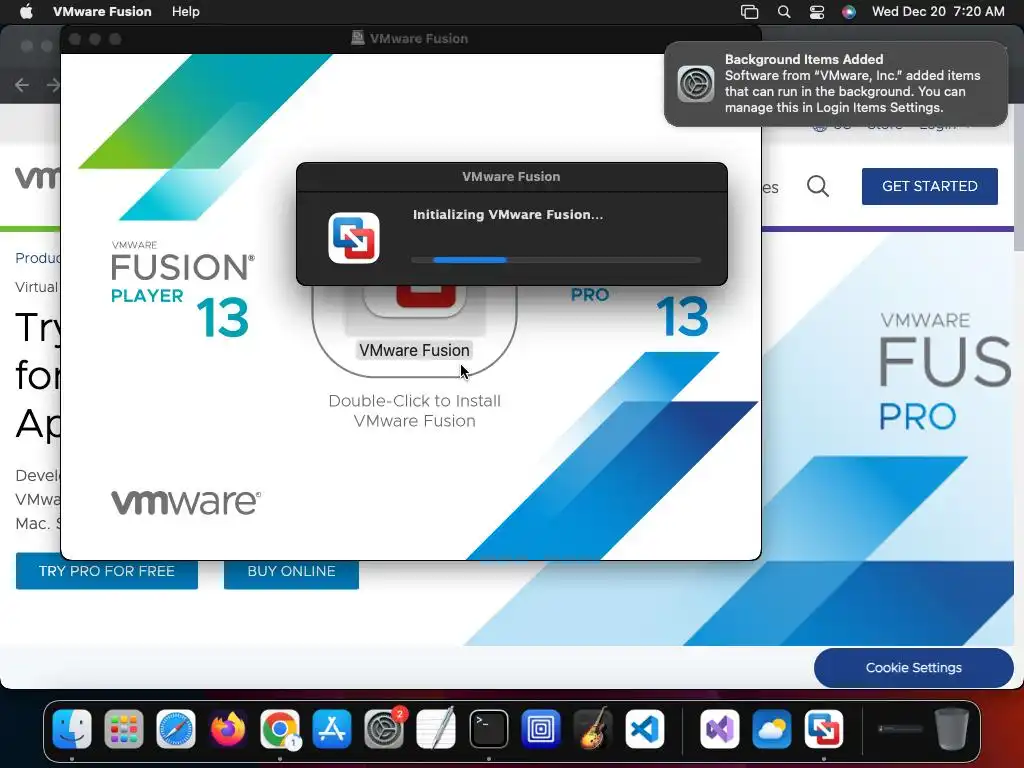The height and width of the screenshot is (768, 1024).
Task: Click the initializing progress bar
Action: tap(556, 260)
